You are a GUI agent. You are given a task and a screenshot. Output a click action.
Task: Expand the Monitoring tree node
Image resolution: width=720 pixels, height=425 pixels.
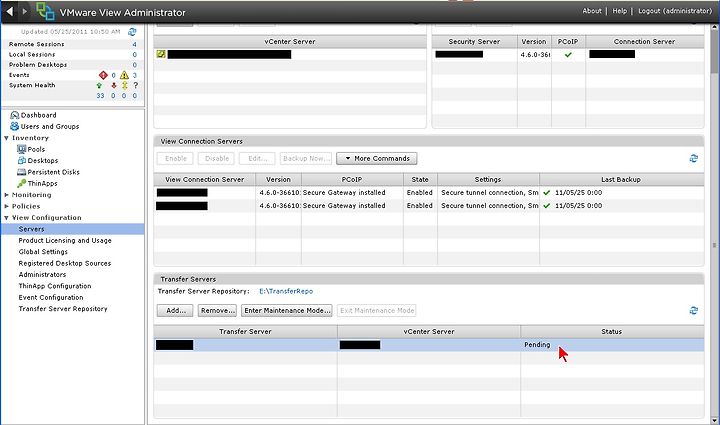pos(6,195)
